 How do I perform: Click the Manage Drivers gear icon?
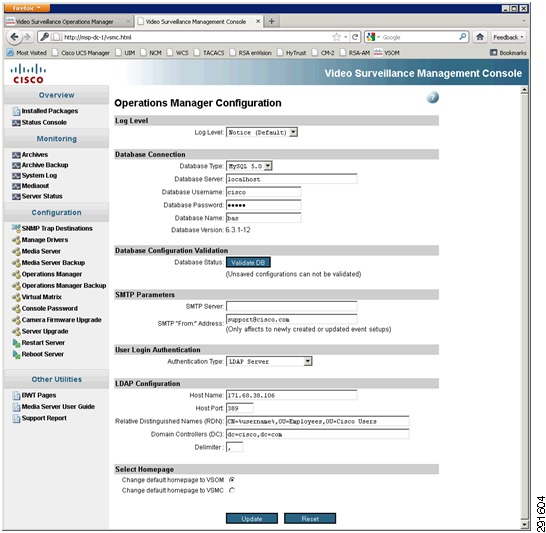click(16, 240)
